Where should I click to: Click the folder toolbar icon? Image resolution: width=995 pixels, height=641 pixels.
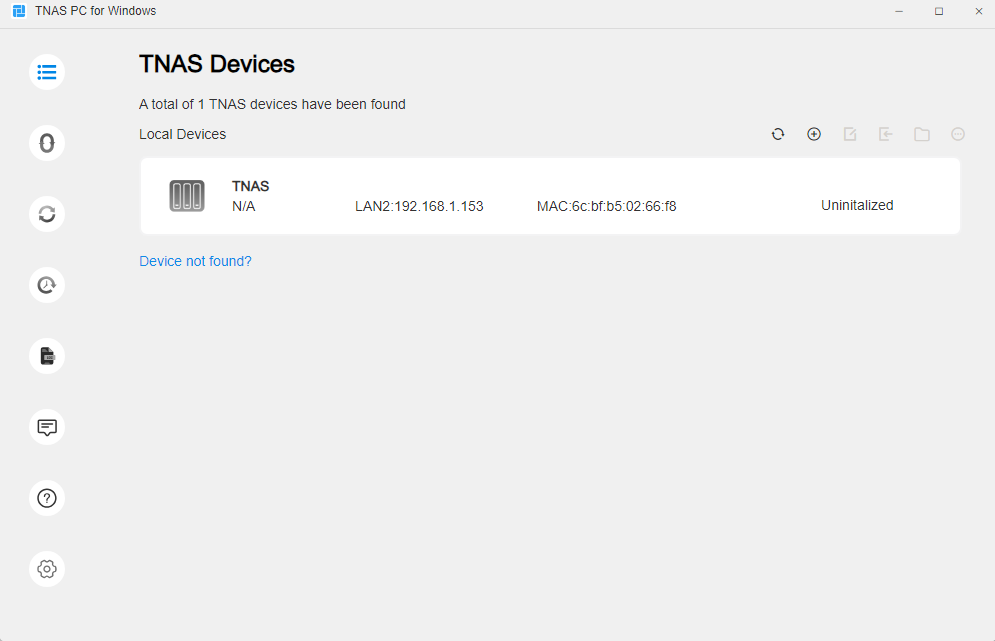pyautogui.click(x=922, y=134)
